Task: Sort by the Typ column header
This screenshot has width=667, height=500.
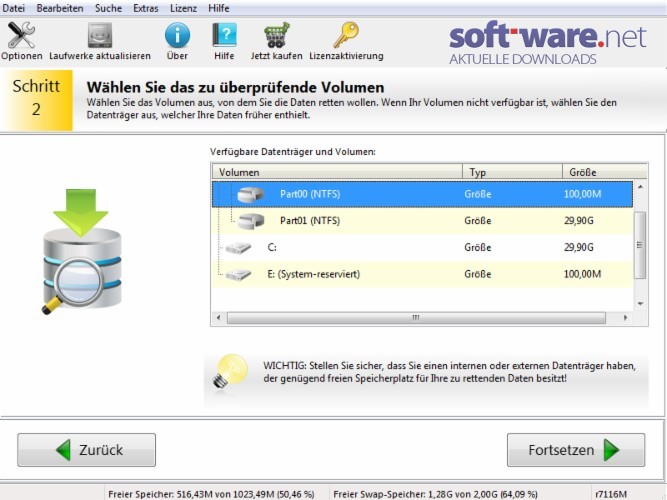Action: (x=512, y=172)
